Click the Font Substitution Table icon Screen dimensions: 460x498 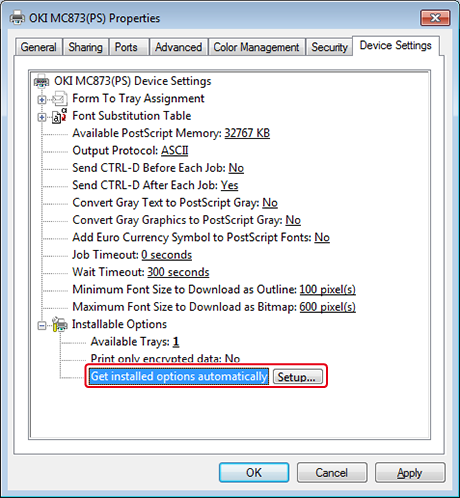pos(60,116)
